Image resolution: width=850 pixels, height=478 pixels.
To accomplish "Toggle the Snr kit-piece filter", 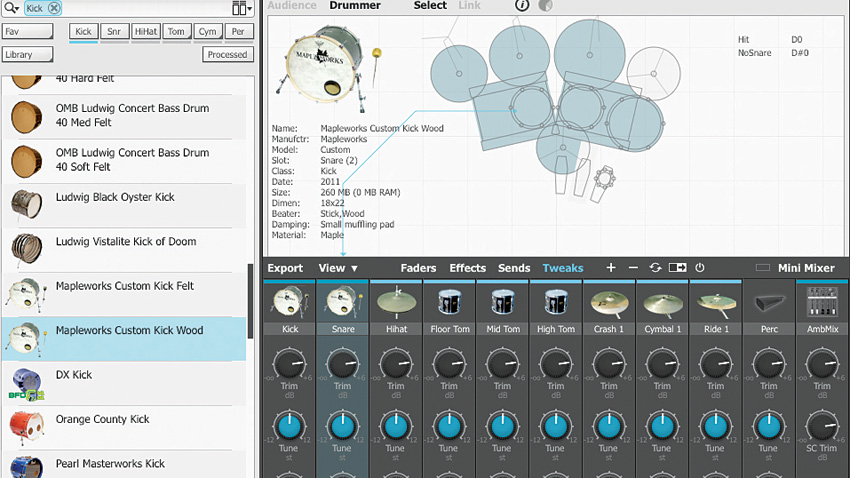I will click(115, 32).
